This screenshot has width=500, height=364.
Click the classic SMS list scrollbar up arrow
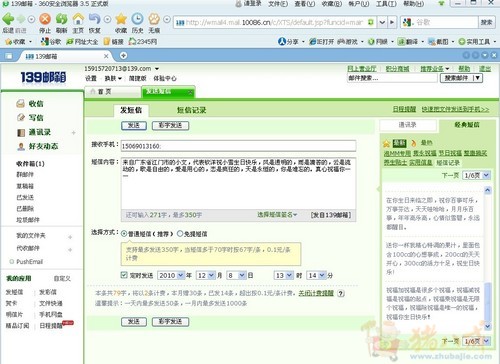[x=487, y=190]
